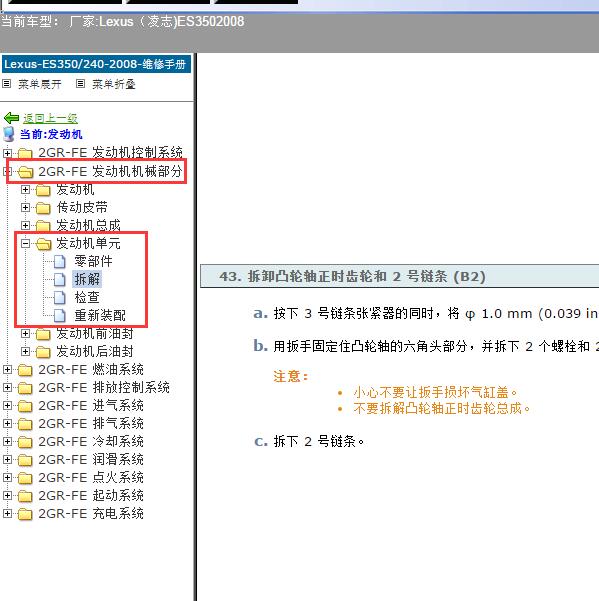Select the 2GR-FE 进气系统 tree item
The height and width of the screenshot is (601, 599).
pos(91,406)
